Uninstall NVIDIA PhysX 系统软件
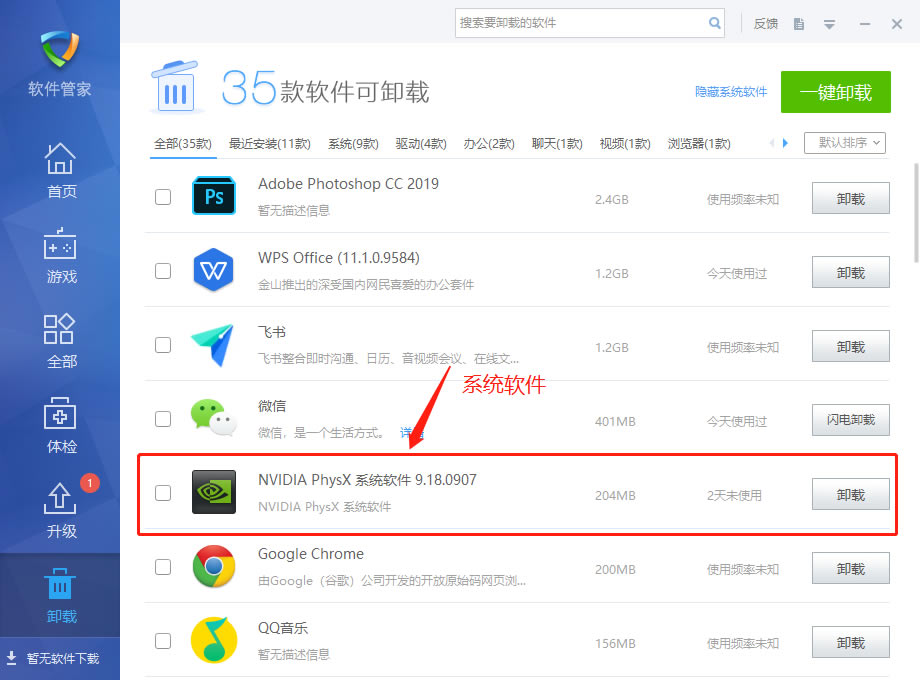Viewport: 920px width, 680px height. (x=850, y=494)
